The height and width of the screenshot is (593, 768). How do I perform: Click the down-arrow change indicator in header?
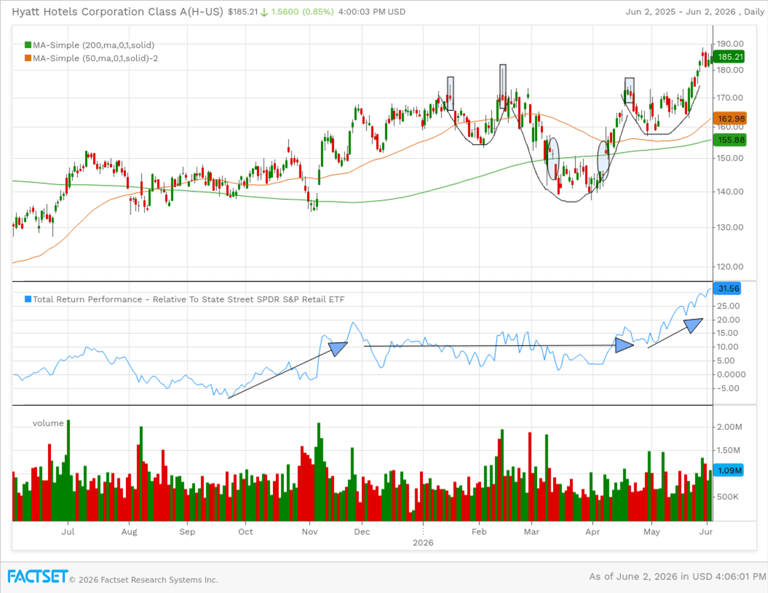[264, 12]
